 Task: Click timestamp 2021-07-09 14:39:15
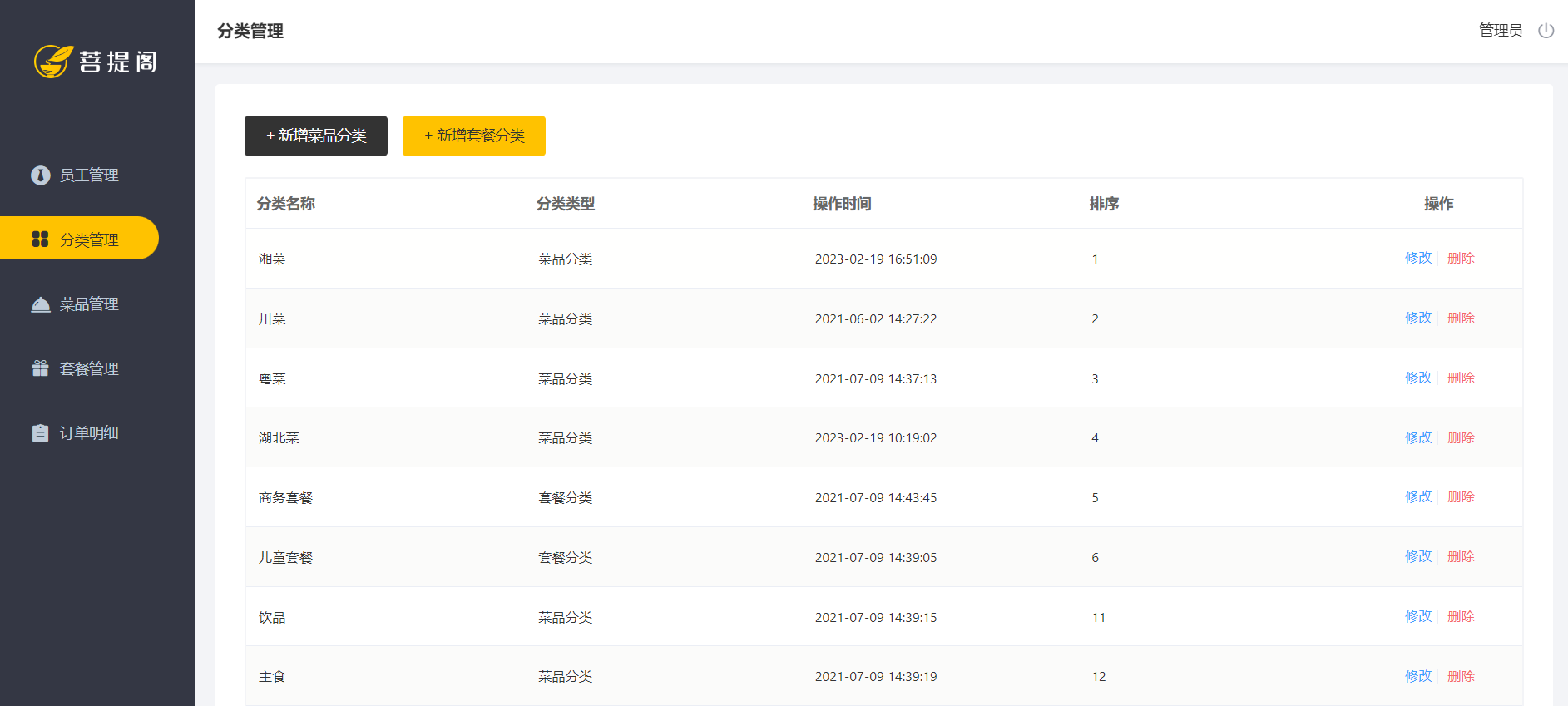(876, 618)
